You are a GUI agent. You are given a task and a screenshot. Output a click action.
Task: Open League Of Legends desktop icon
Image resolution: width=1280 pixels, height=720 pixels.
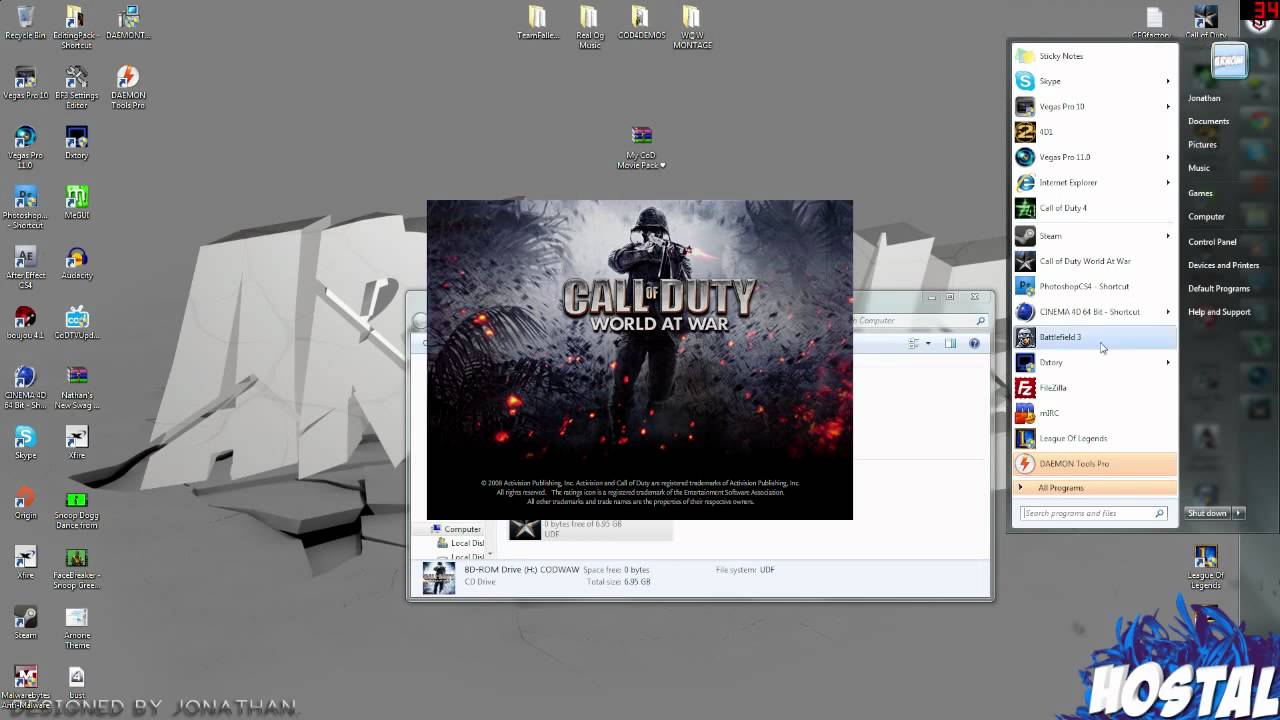click(x=1206, y=567)
